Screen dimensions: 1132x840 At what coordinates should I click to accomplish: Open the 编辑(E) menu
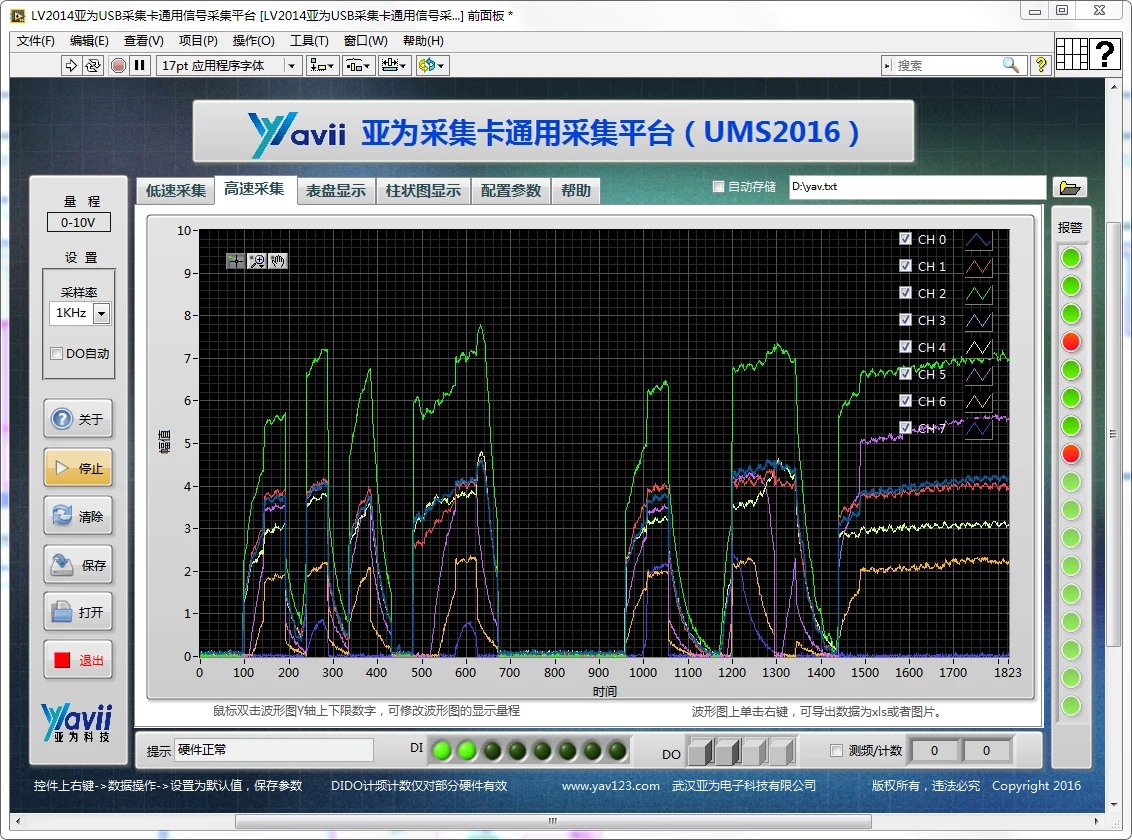pyautogui.click(x=89, y=41)
